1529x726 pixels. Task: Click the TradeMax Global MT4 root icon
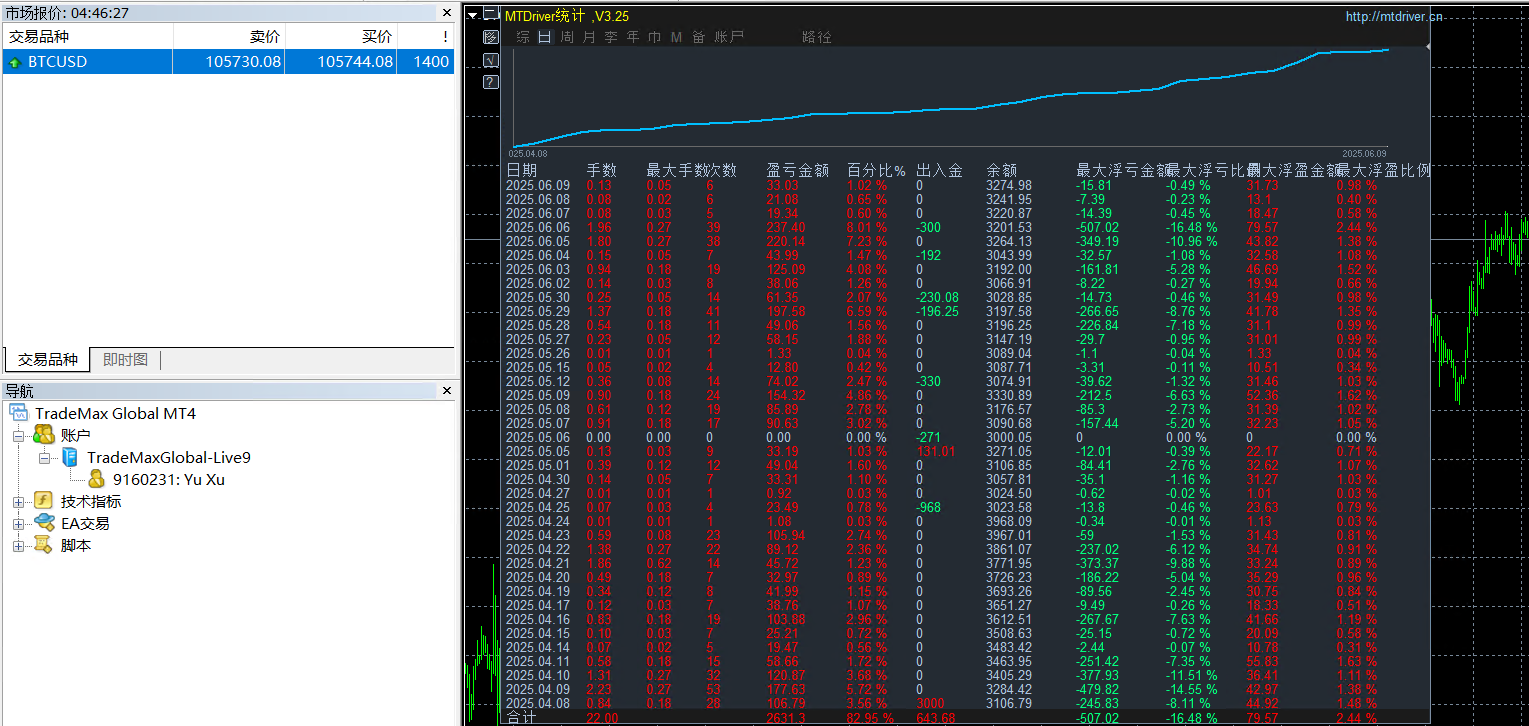point(20,413)
